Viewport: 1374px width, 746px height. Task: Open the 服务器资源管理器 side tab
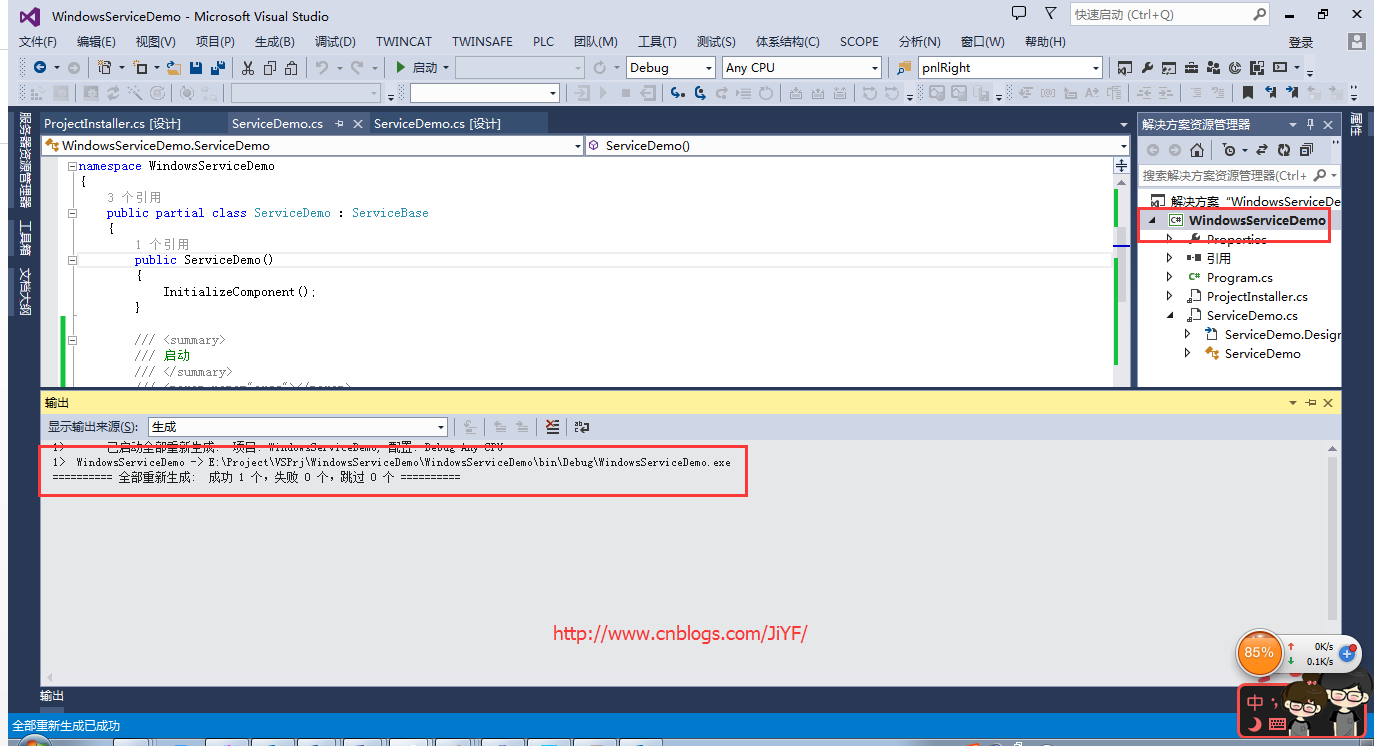coord(26,159)
